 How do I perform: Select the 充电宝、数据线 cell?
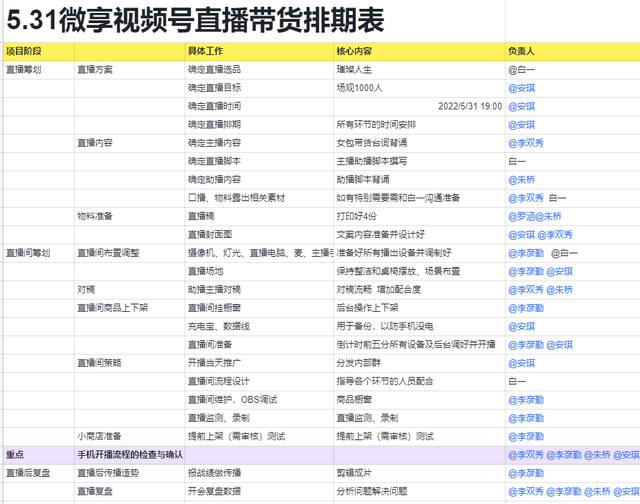[x=259, y=326]
